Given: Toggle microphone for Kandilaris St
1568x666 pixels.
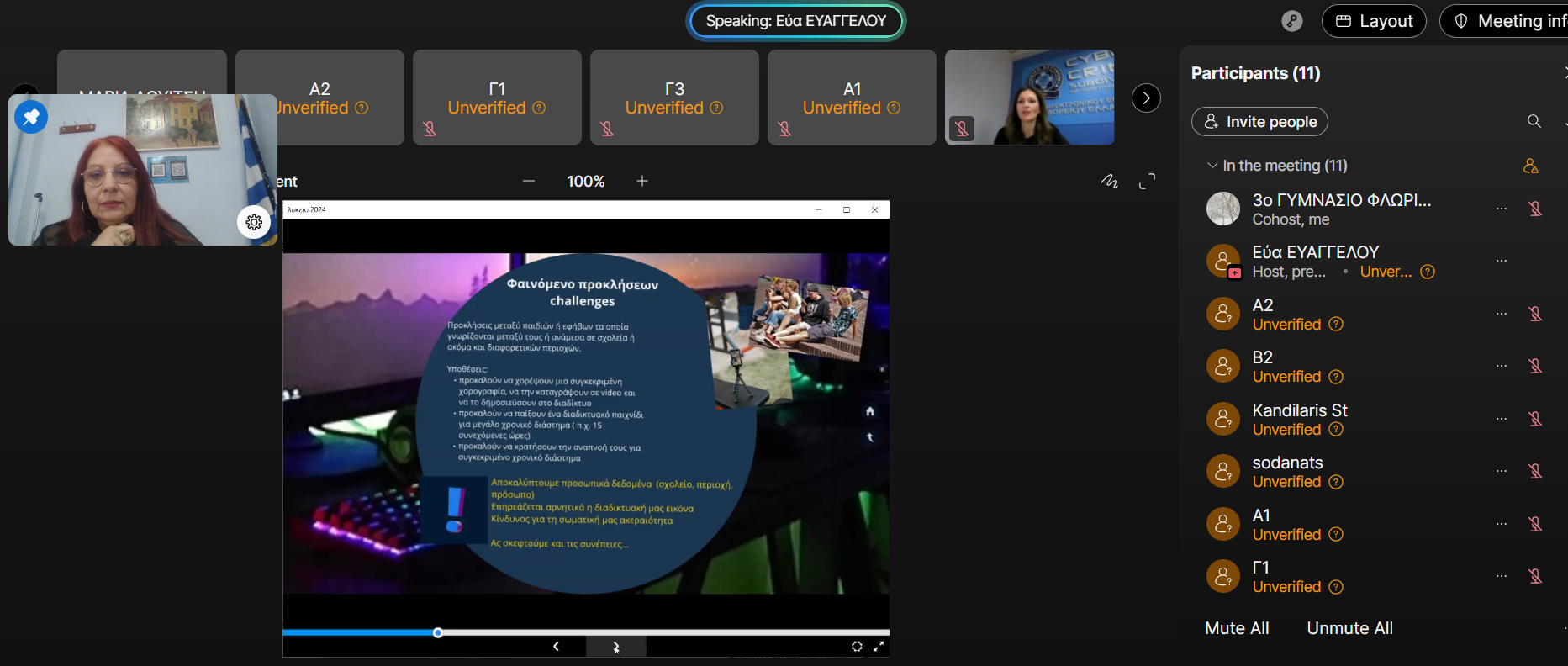Looking at the screenshot, I should coord(1534,419).
